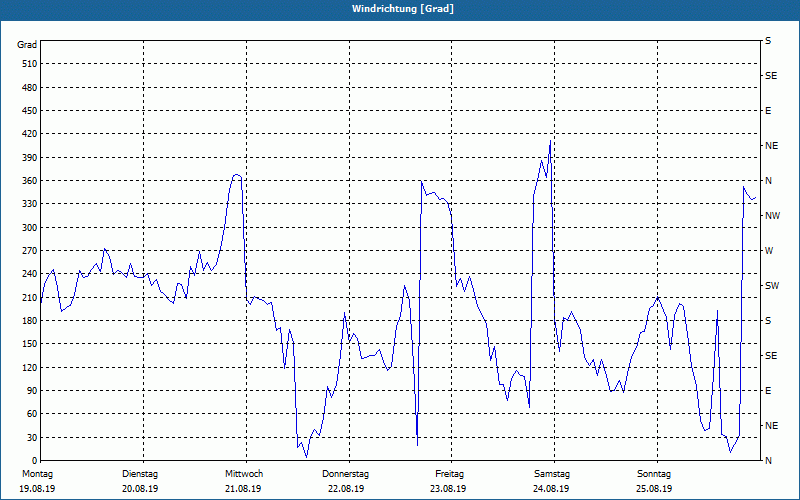The height and width of the screenshot is (500, 800).
Task: Click the 'W' compass label
Action: coord(769,251)
